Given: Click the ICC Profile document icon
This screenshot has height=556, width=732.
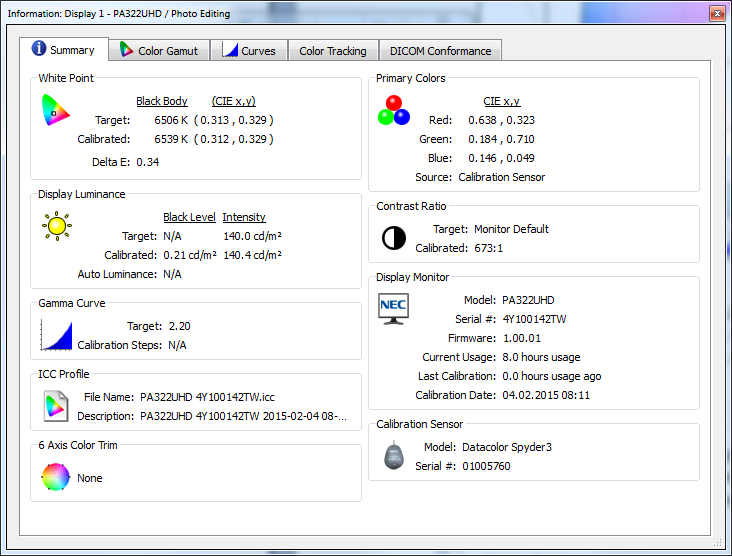Looking at the screenshot, I should [x=56, y=406].
